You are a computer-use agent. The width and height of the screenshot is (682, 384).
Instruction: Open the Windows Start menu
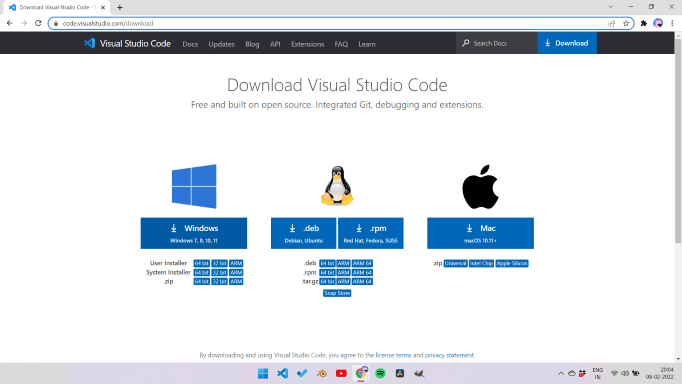[263, 373]
